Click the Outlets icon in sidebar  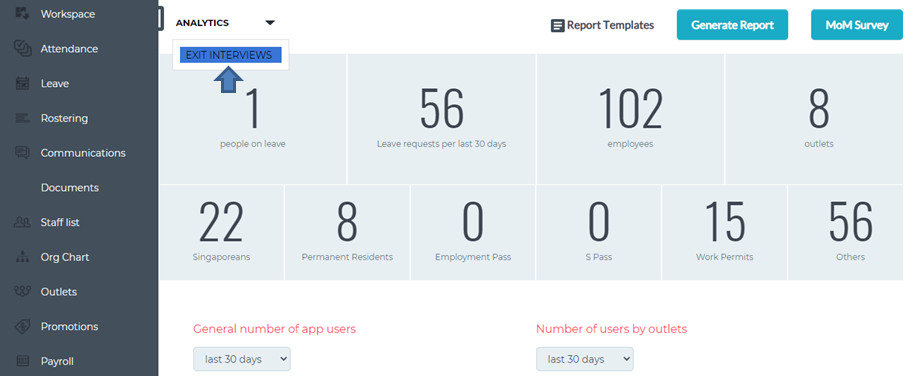click(22, 292)
